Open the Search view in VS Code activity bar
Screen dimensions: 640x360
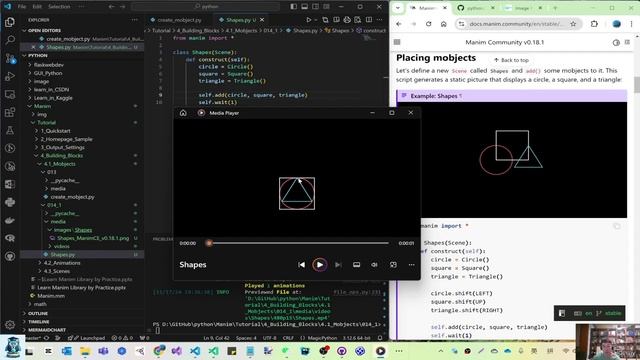10,40
